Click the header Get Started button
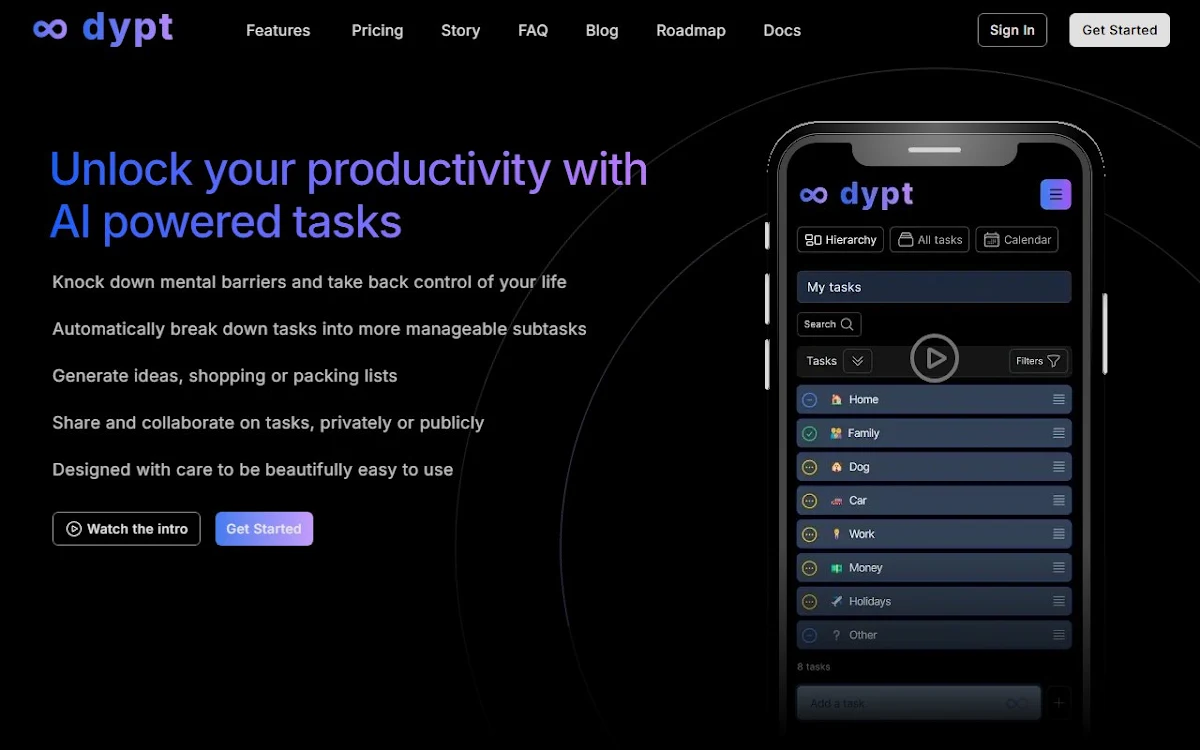 (x=1120, y=30)
